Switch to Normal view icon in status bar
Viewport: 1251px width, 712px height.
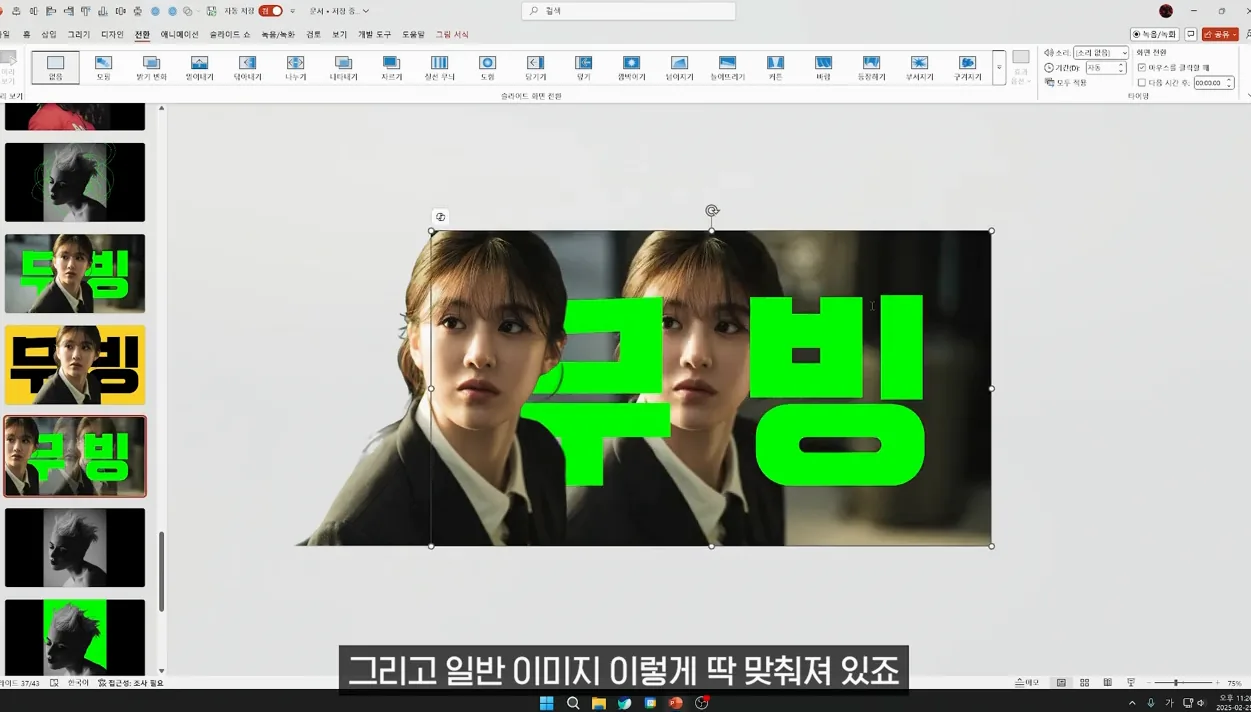tap(1061, 683)
